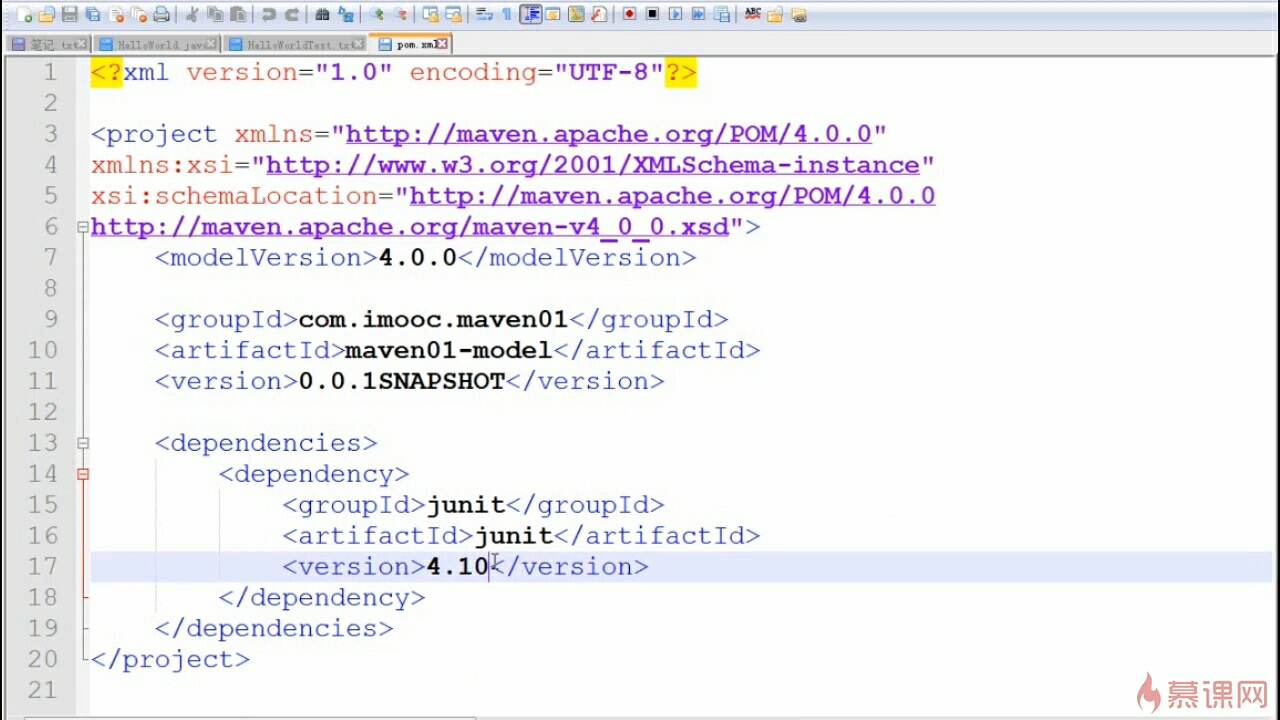Select the pom.xml tab
Image resolution: width=1280 pixels, height=720 pixels.
pos(410,44)
